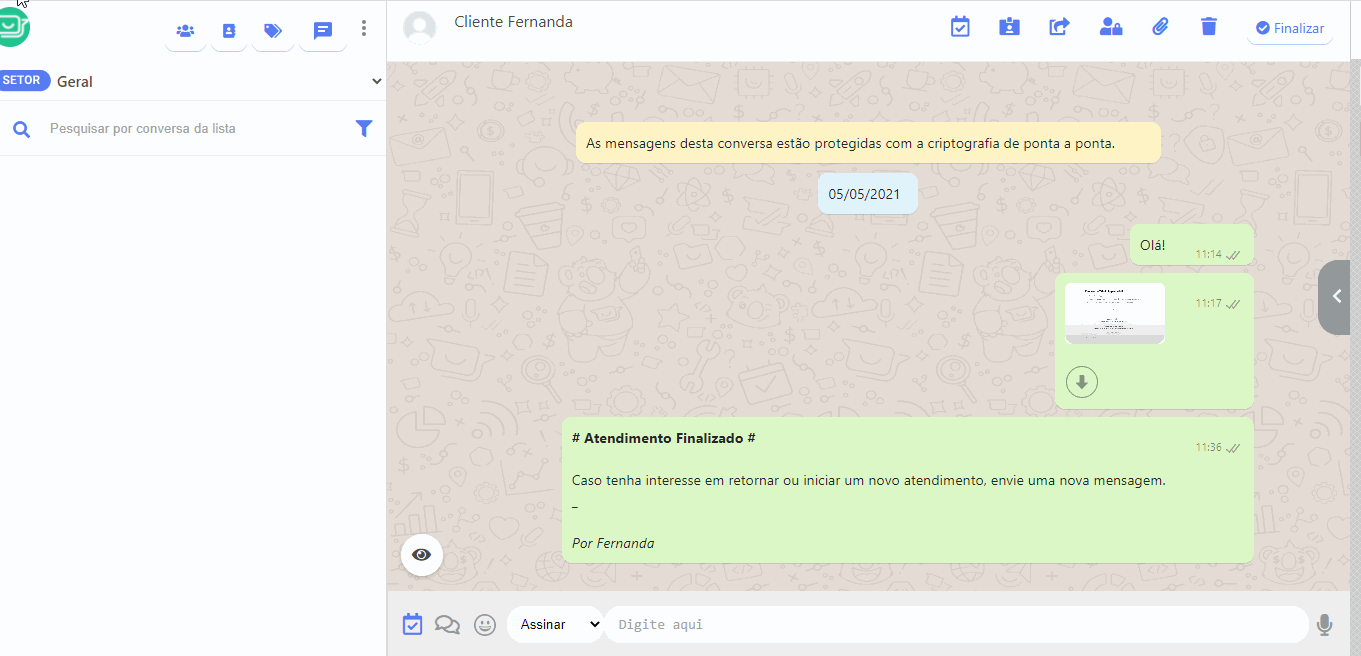
Task: Transfer the conversation with the user-lock icon
Action: pos(1110,27)
